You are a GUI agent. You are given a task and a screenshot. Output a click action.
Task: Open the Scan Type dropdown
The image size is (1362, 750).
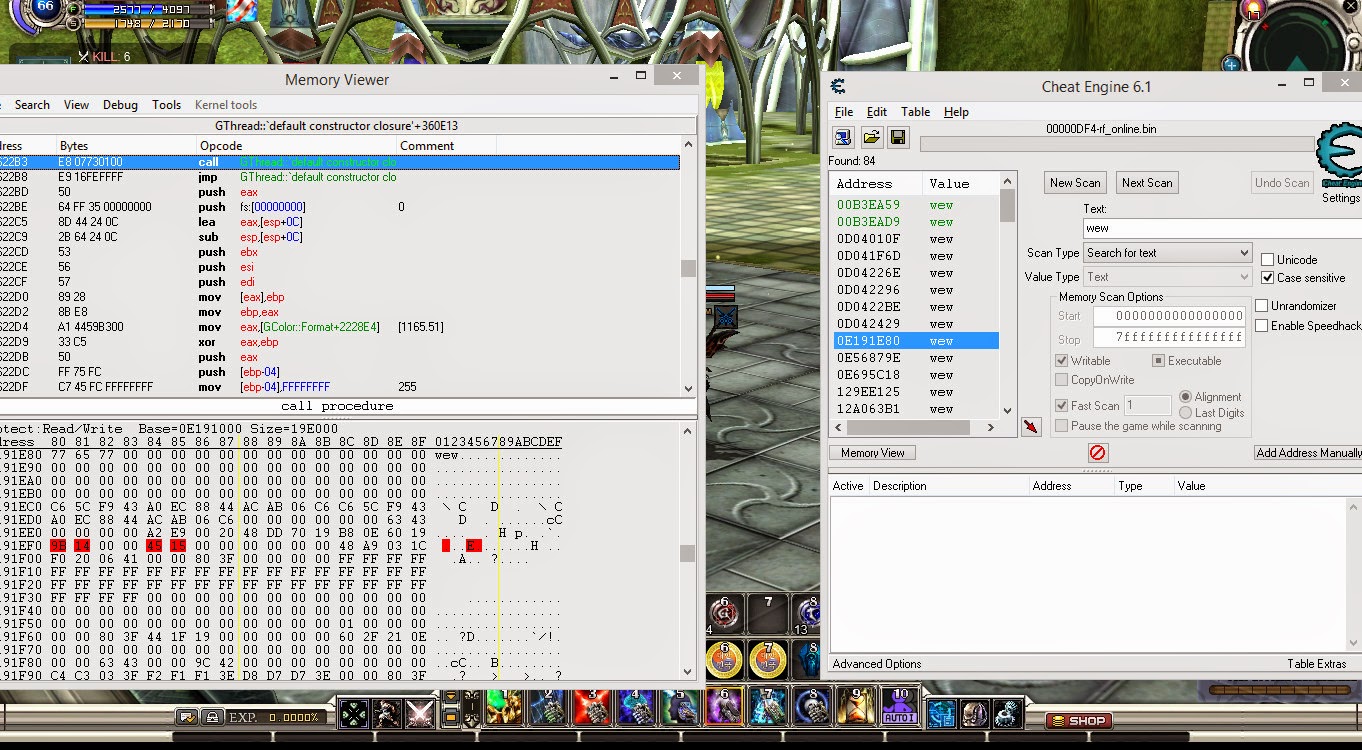[x=1168, y=253]
